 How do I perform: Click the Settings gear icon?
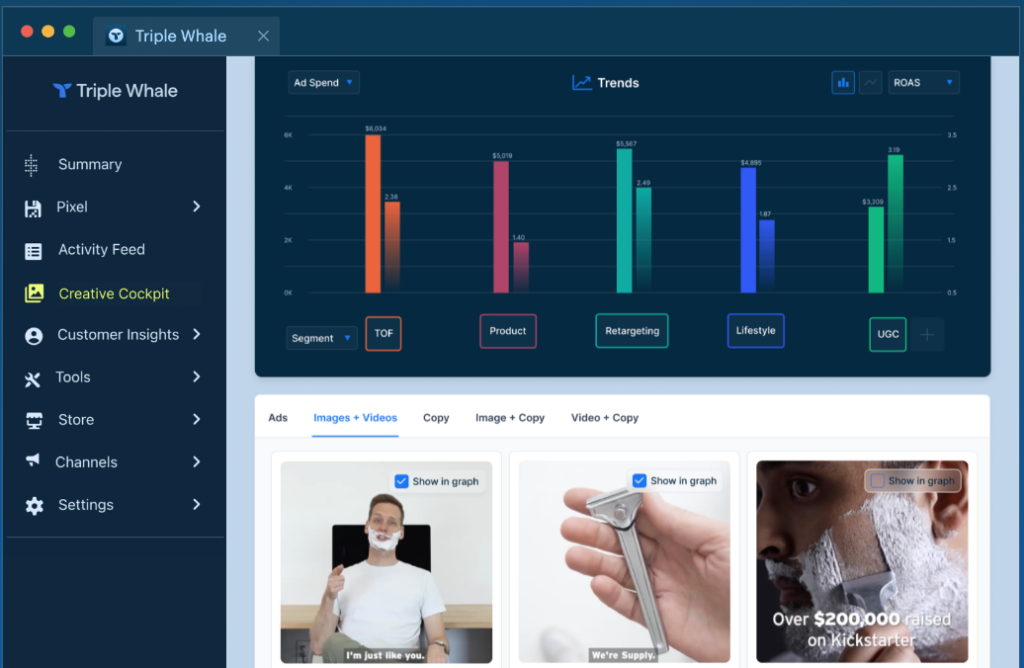(34, 505)
